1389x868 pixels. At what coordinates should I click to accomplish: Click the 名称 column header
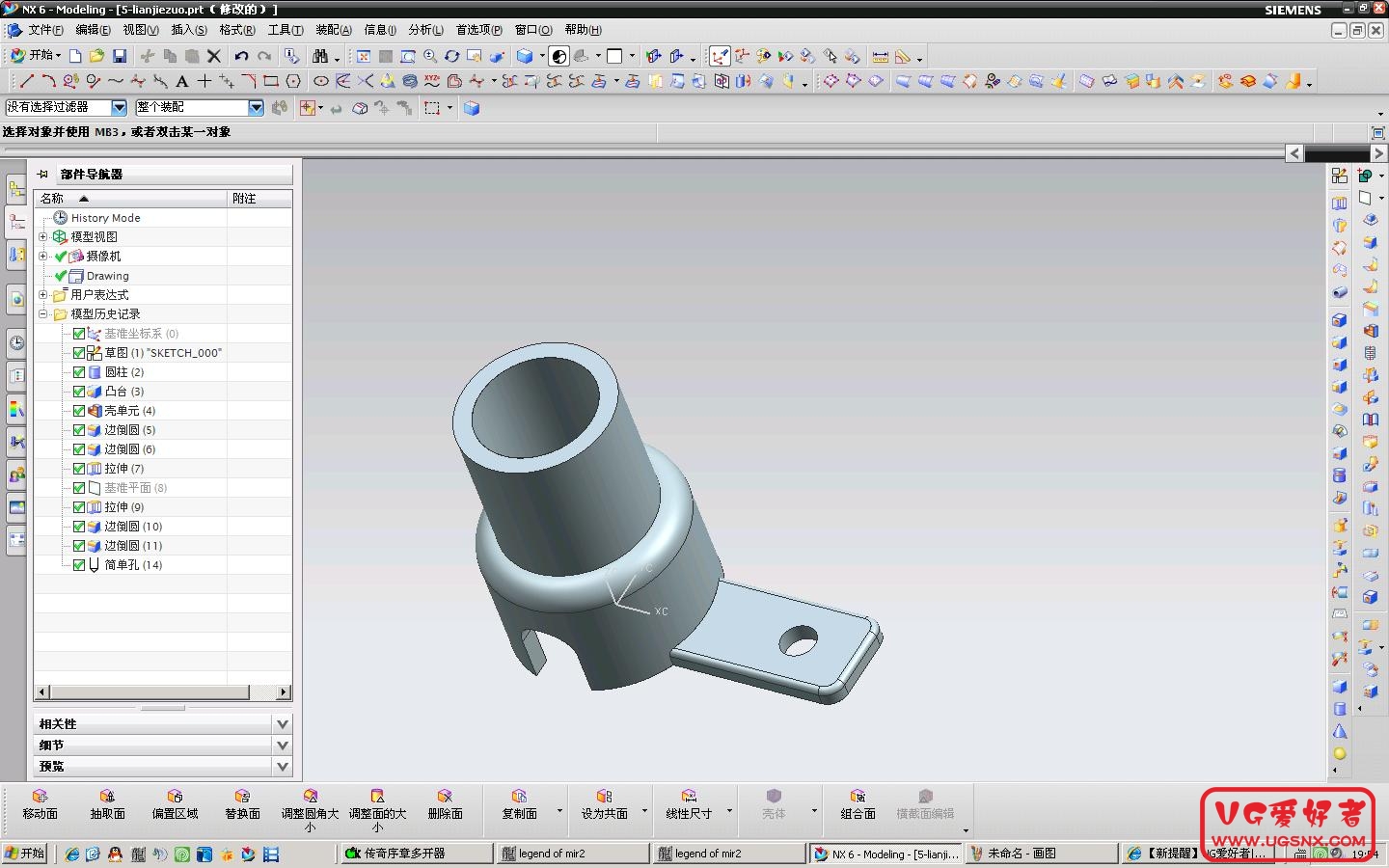click(x=131, y=198)
